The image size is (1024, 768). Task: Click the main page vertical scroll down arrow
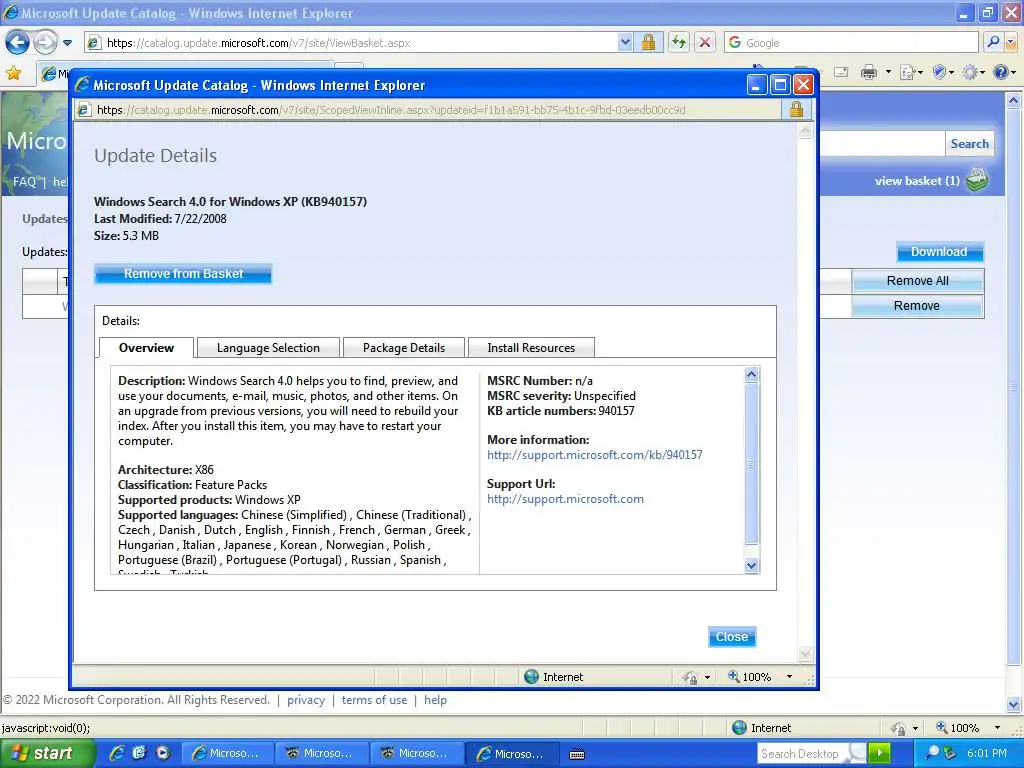(1013, 704)
